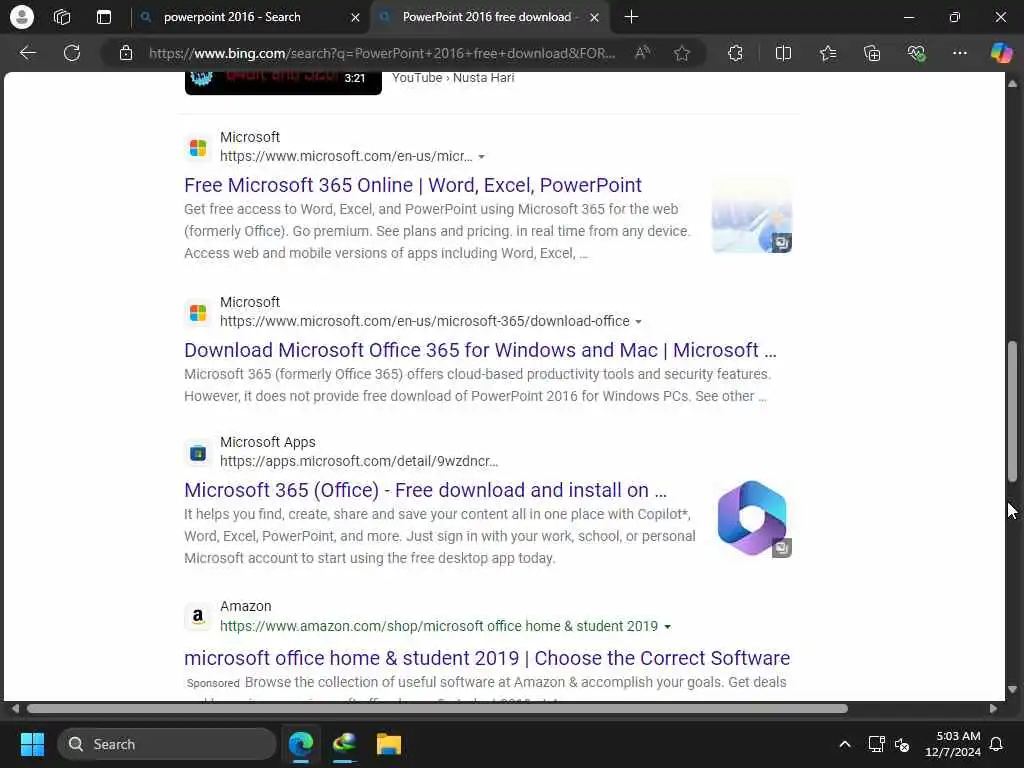Open Microsoft Edge from the taskbar
Screen dimensions: 1024x768
pos(301,744)
